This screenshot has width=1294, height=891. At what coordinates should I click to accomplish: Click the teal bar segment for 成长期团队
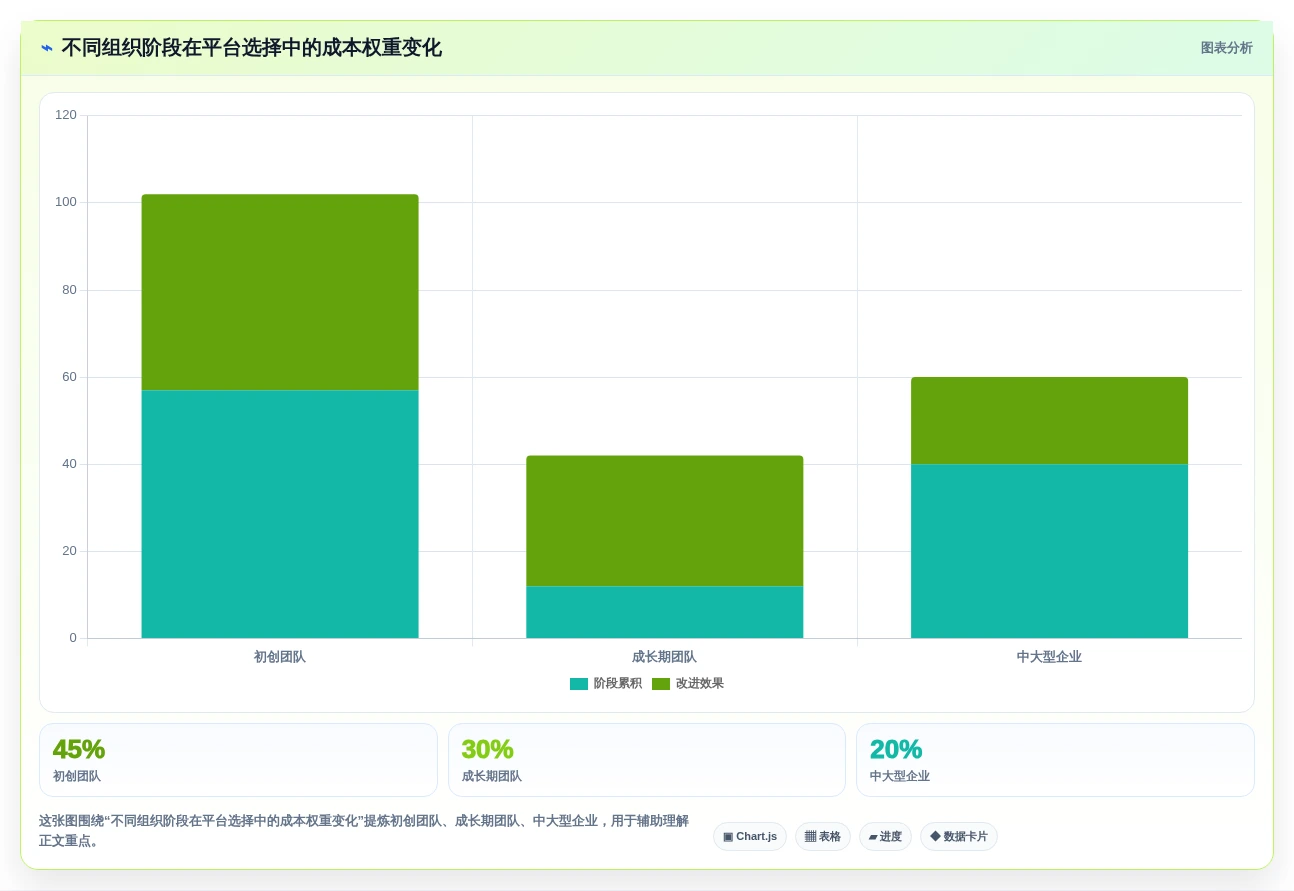pyautogui.click(x=664, y=612)
